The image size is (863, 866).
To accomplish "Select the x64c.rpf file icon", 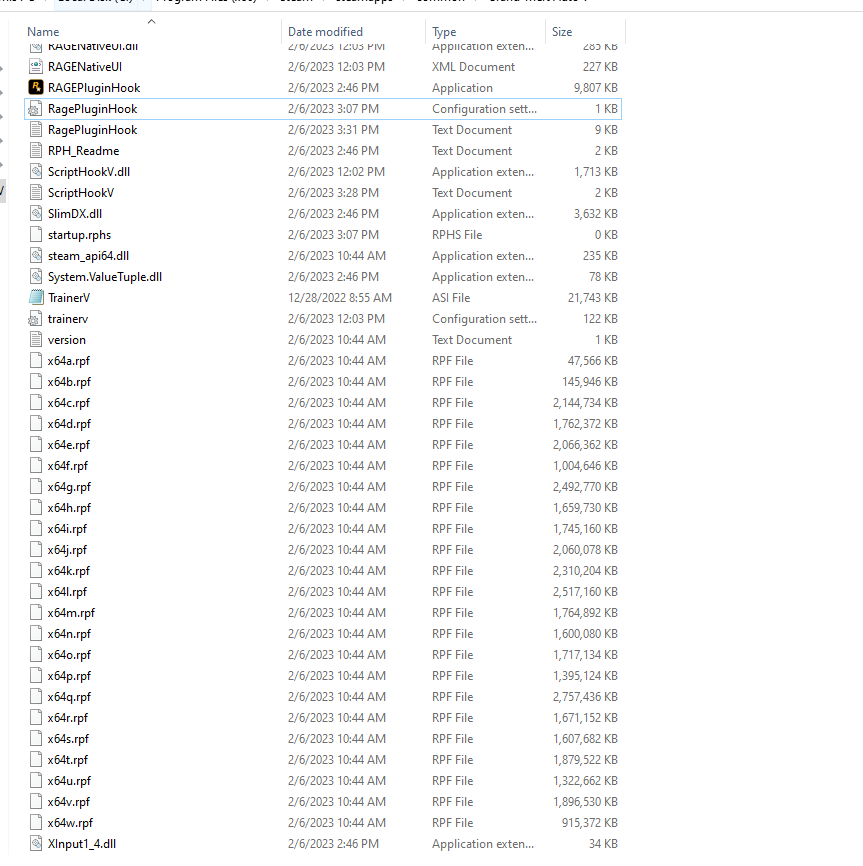I will [x=36, y=403].
